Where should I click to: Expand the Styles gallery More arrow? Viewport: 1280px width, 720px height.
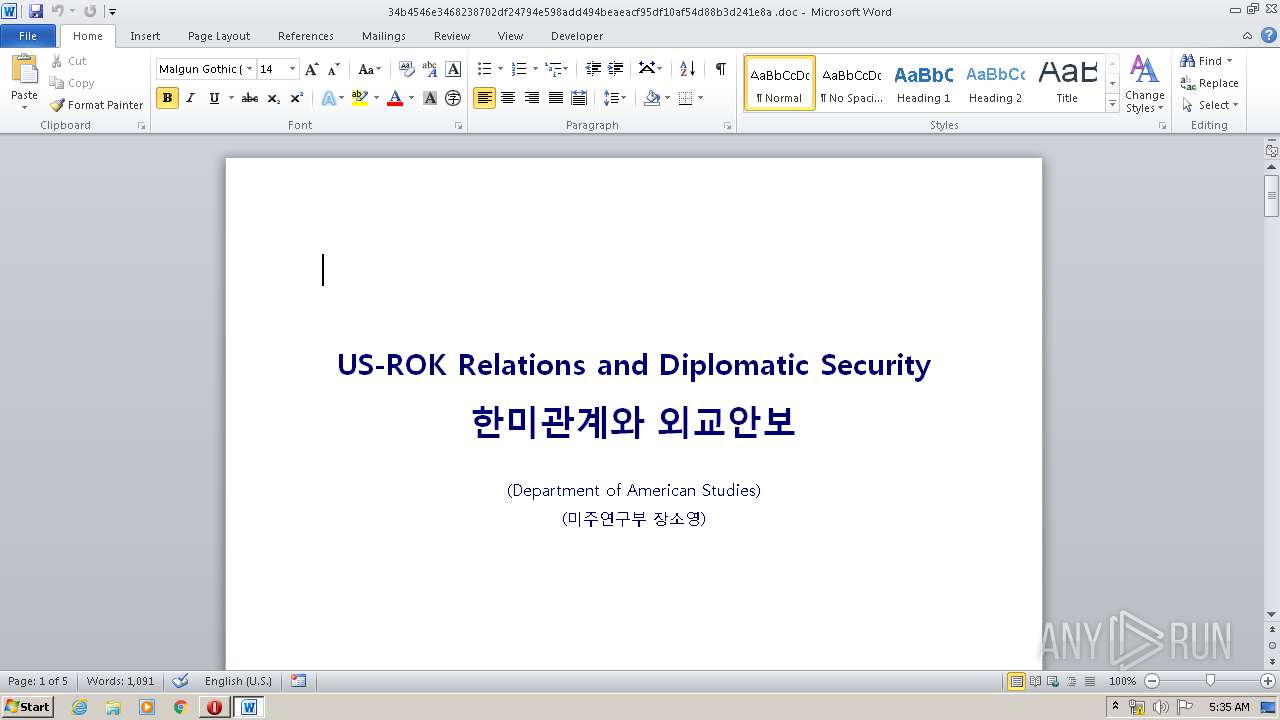1112,103
